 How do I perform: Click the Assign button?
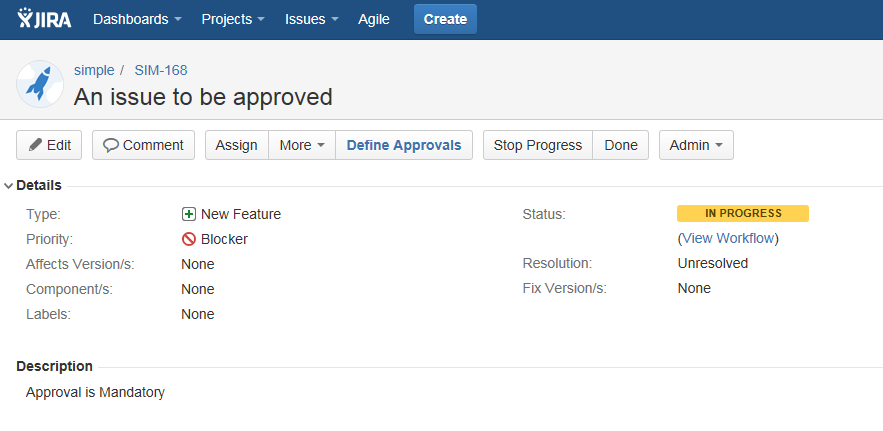(x=237, y=145)
